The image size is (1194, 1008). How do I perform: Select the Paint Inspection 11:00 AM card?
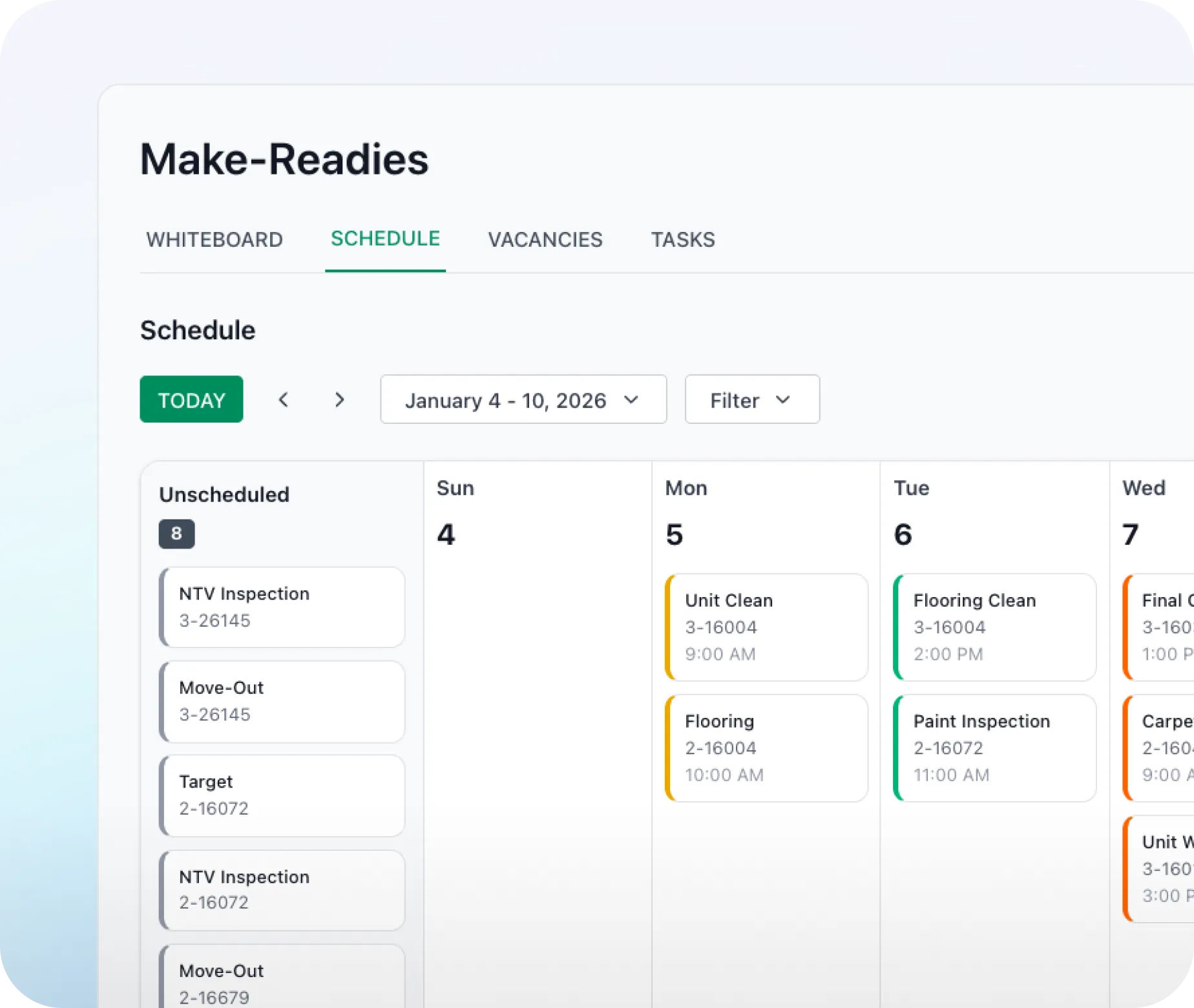[994, 748]
